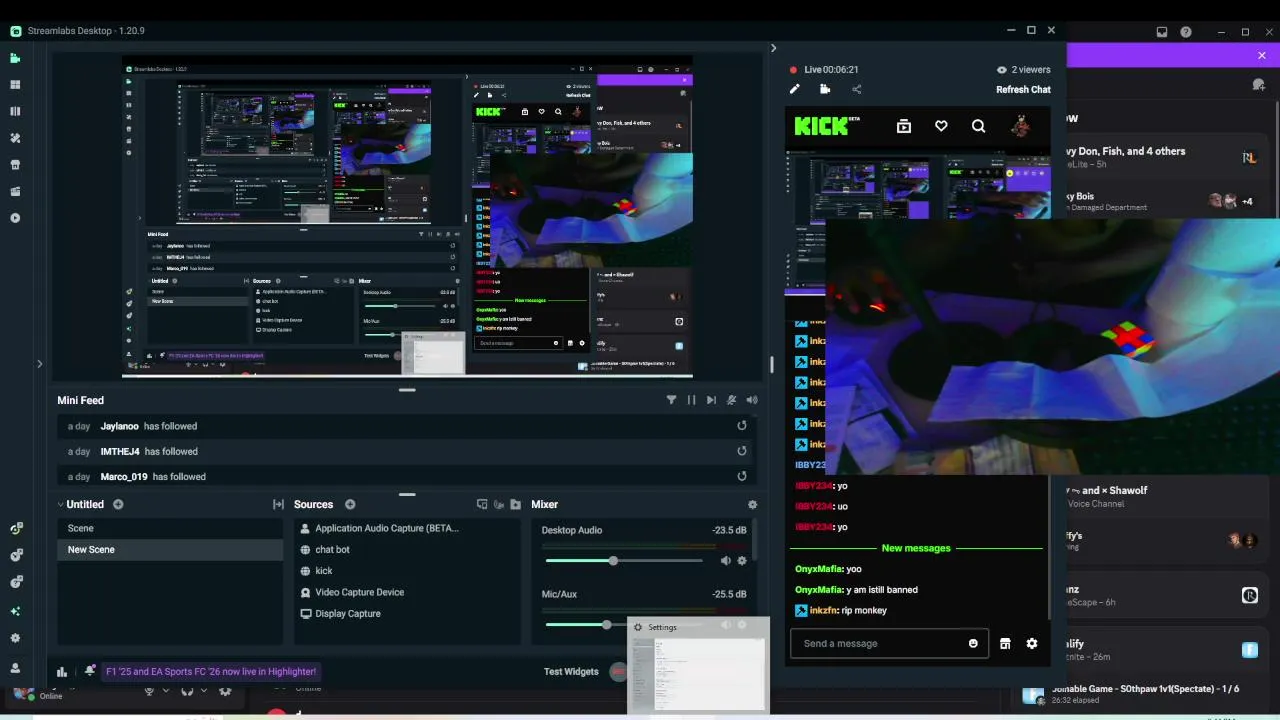Open the emoji picker in chat input
Image resolution: width=1280 pixels, height=720 pixels.
pos(973,643)
